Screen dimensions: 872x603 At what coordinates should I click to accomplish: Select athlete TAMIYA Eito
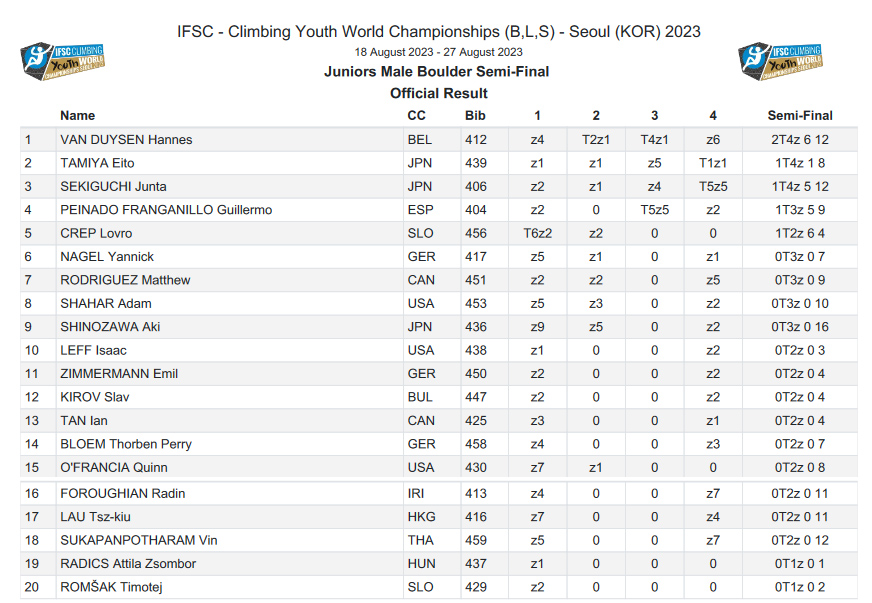[97, 163]
